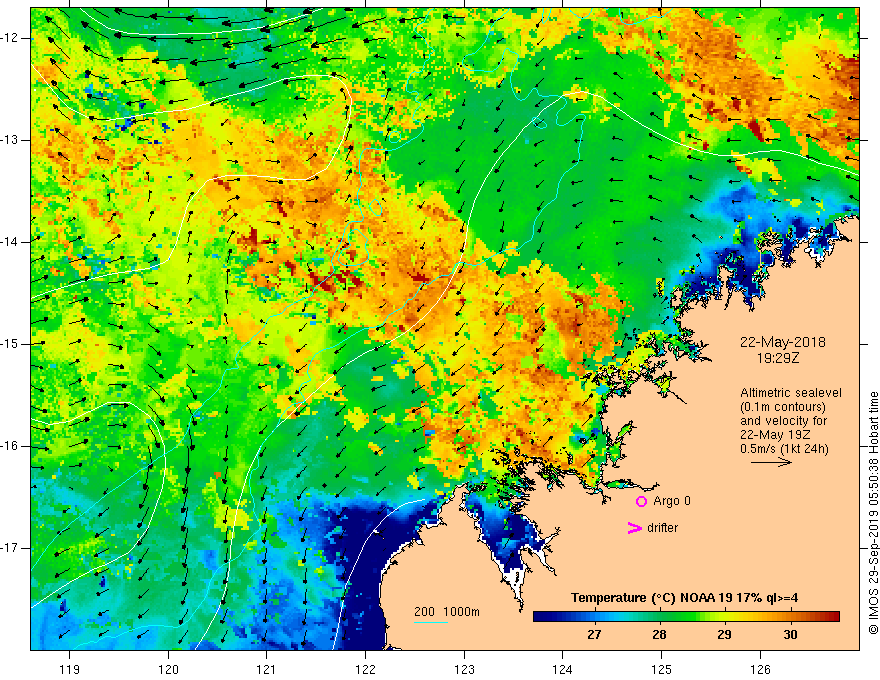880x680 pixels.
Task: Click the 'Altimetric sealevel' legend text
Action: (790, 393)
